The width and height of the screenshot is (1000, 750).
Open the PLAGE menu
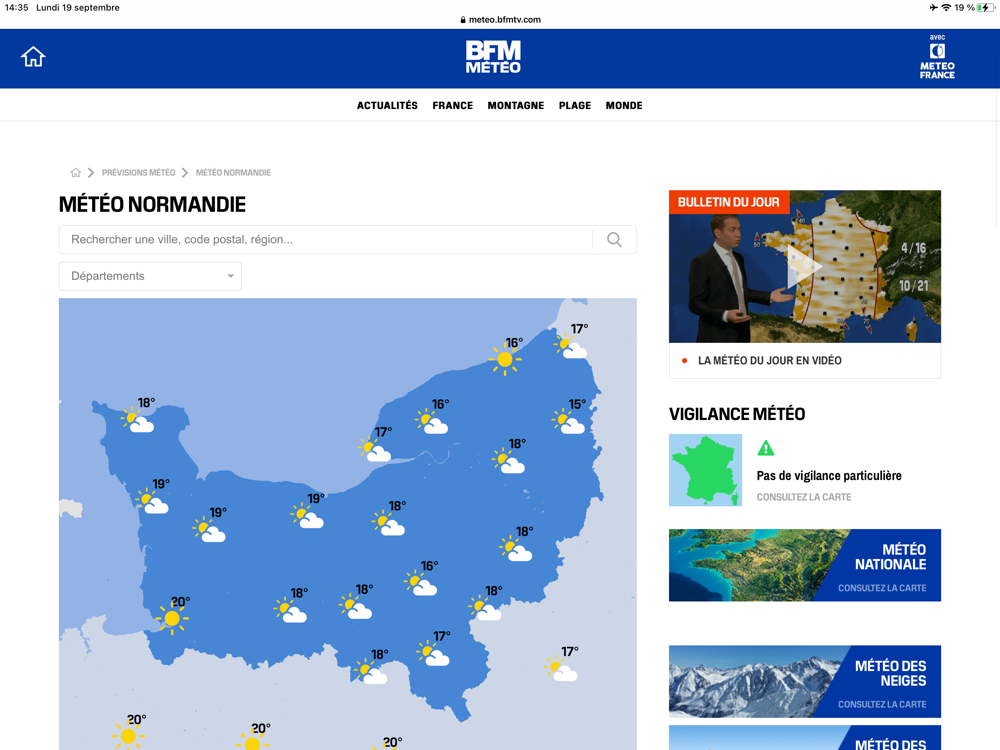point(575,106)
